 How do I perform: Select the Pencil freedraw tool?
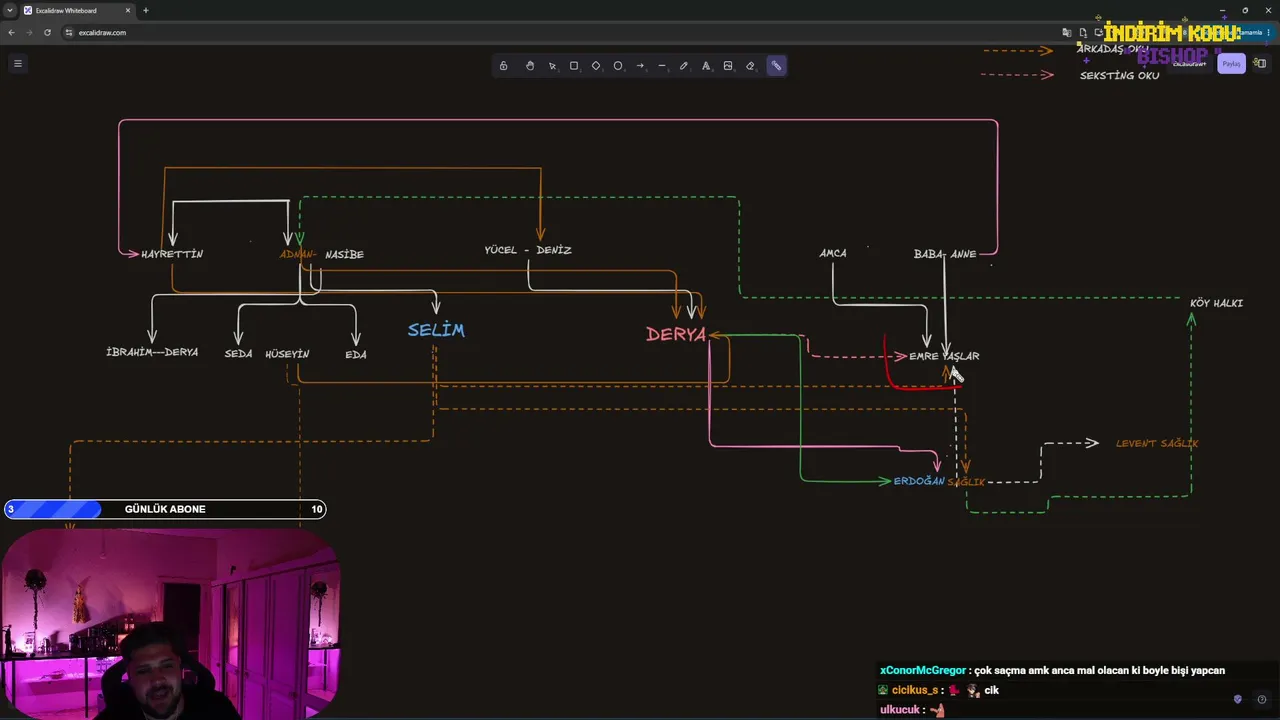point(684,66)
